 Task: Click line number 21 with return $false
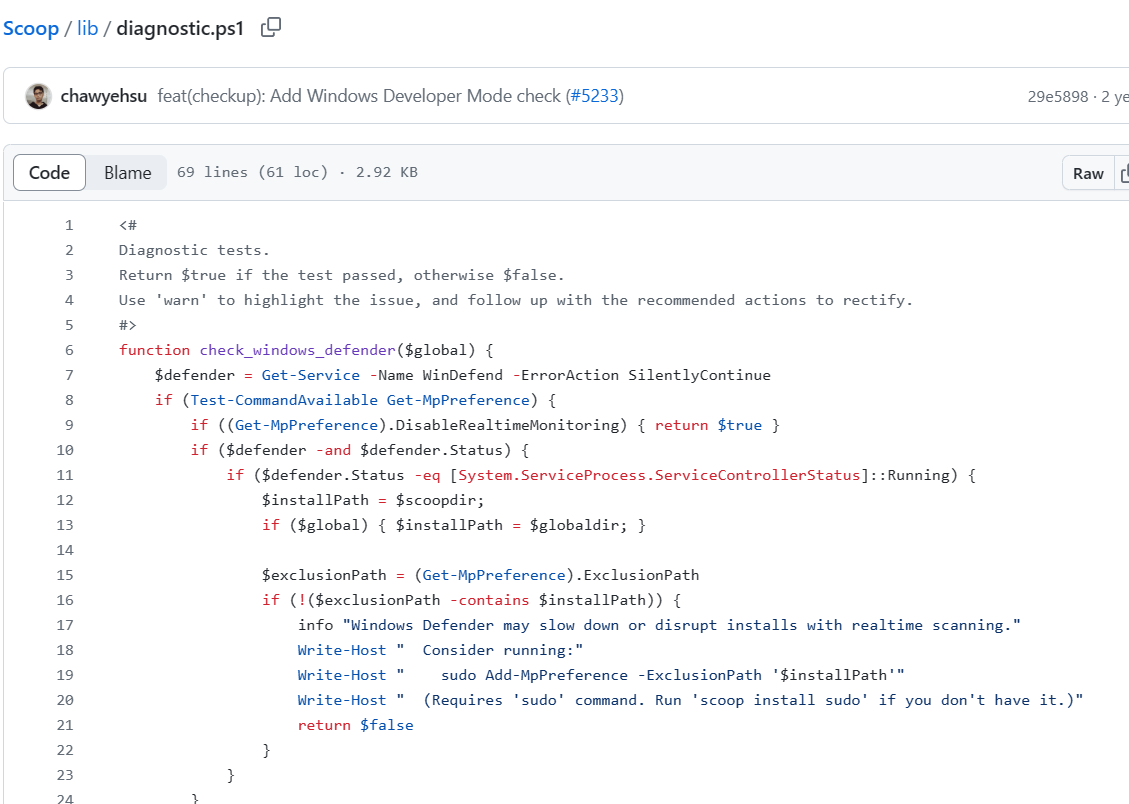click(65, 725)
